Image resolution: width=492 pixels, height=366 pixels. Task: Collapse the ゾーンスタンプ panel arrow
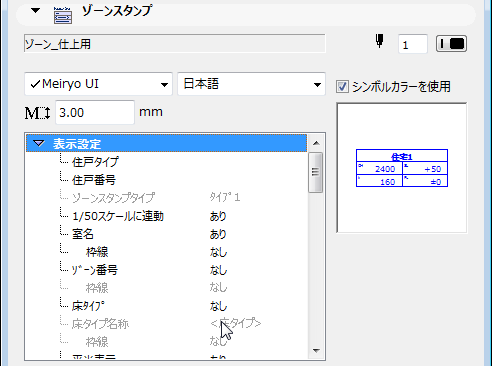(35, 11)
